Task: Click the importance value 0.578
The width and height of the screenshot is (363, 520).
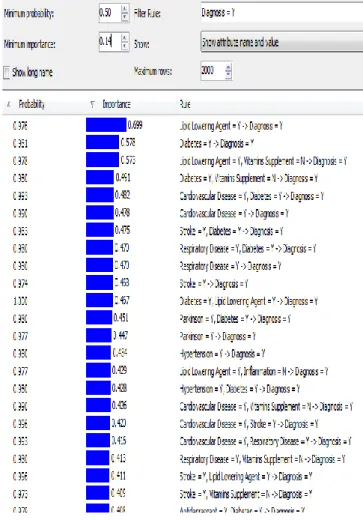Action: pos(128,143)
